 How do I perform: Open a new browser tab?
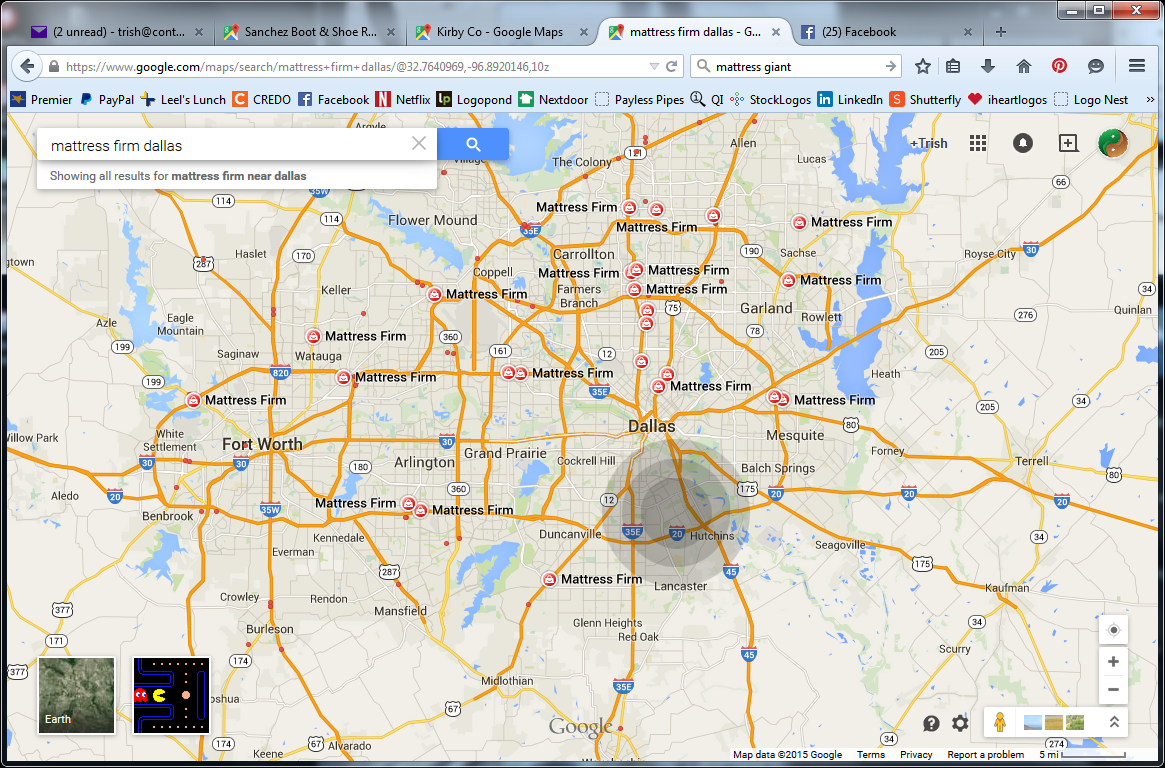pos(1001,32)
